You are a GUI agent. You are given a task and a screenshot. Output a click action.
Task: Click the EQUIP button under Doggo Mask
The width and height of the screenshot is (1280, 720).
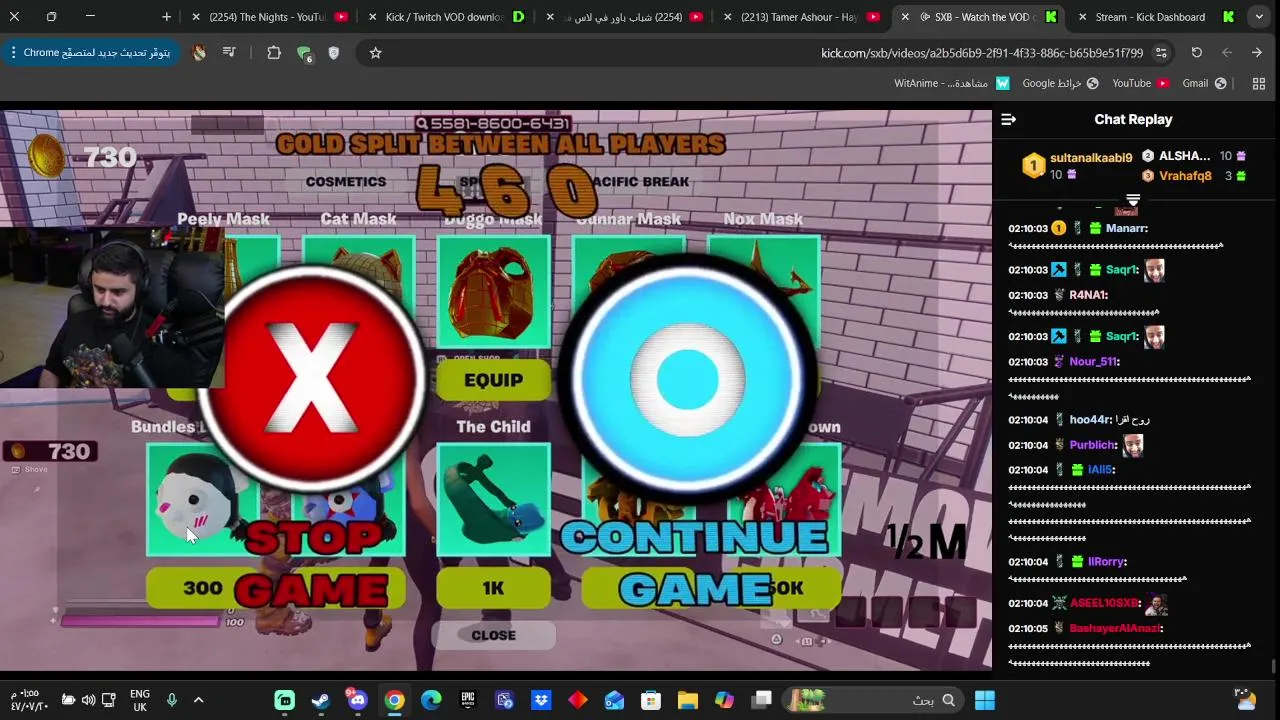493,381
